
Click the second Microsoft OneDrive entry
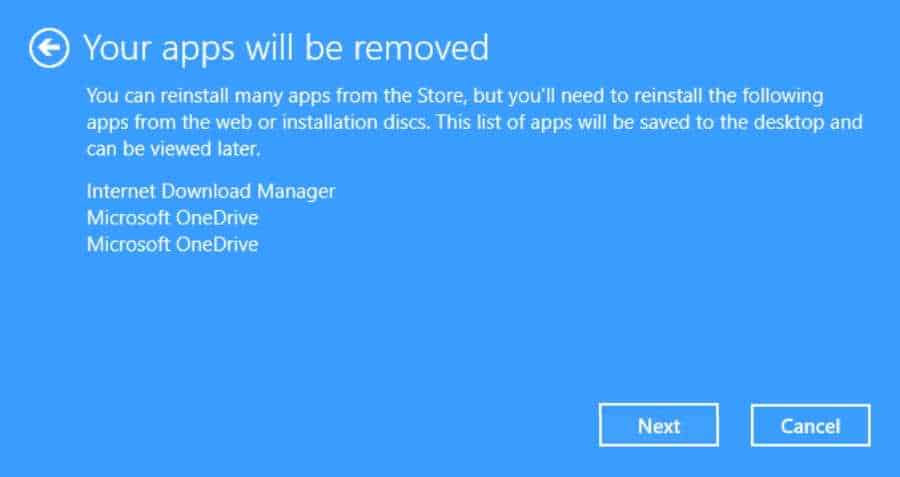click(x=172, y=245)
